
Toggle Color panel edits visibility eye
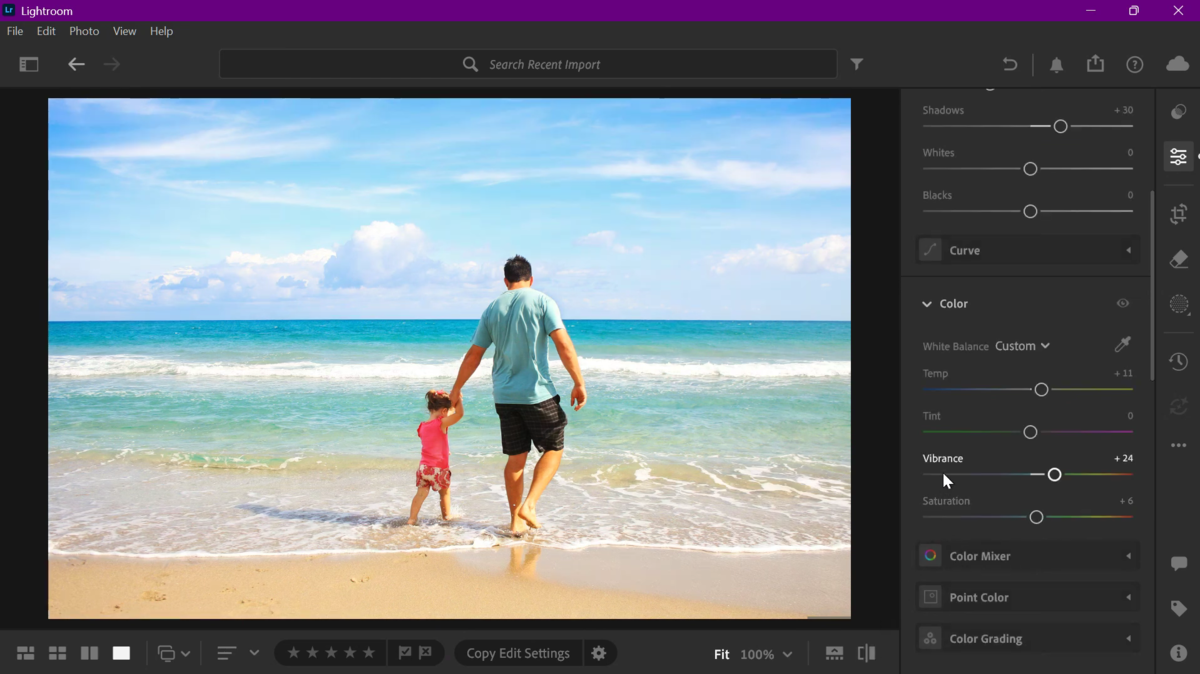coord(1123,303)
